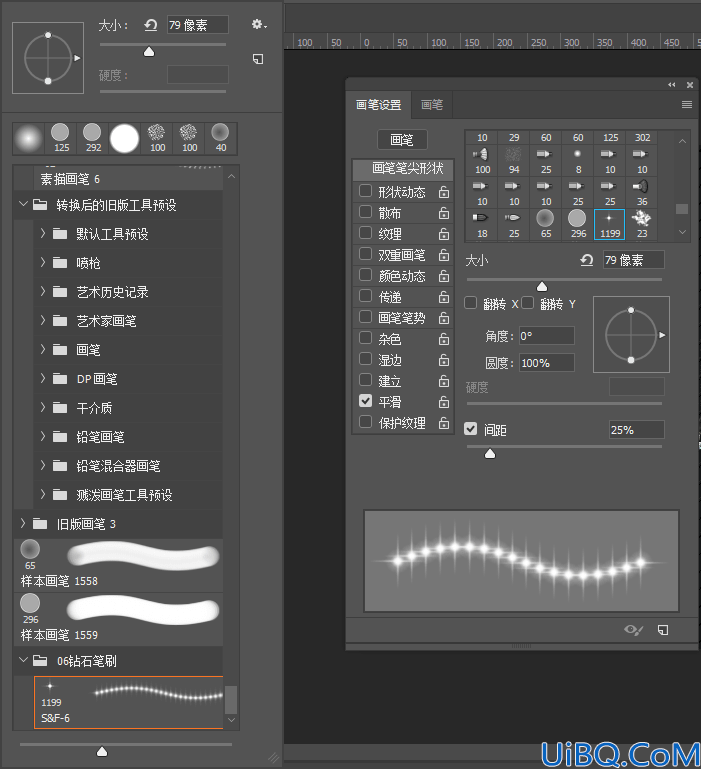The height and width of the screenshot is (769, 701).
Task: Enable the 保护纹理 checkbox
Action: pyautogui.click(x=365, y=422)
